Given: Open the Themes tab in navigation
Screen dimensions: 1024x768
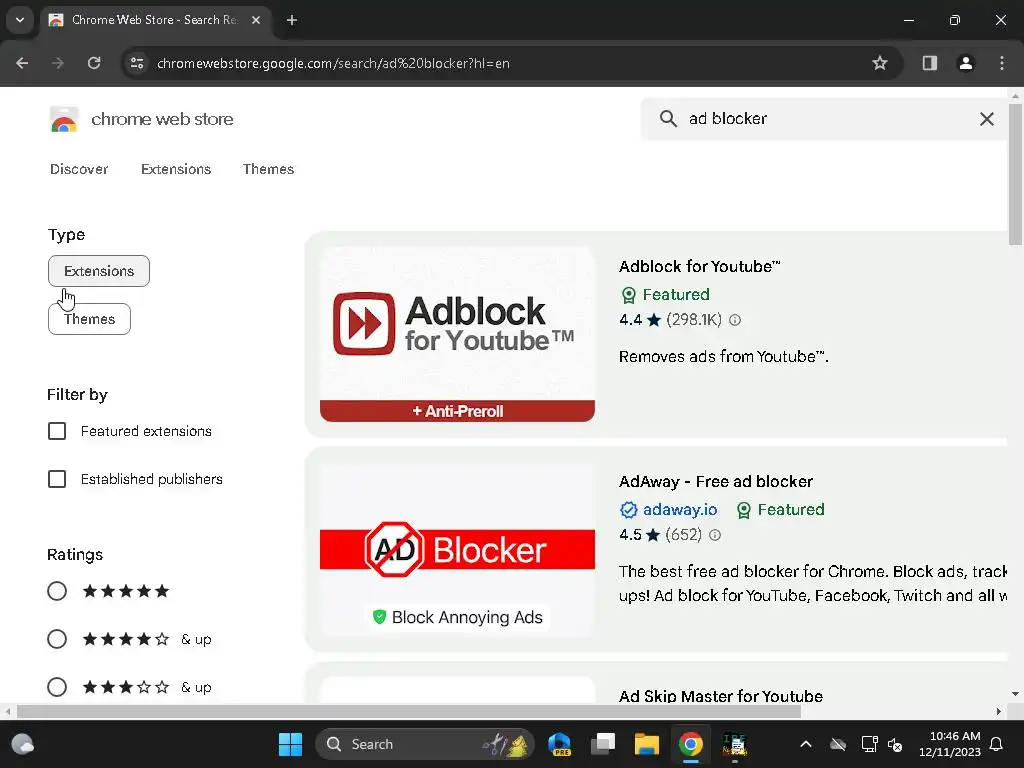Looking at the screenshot, I should point(268,169).
